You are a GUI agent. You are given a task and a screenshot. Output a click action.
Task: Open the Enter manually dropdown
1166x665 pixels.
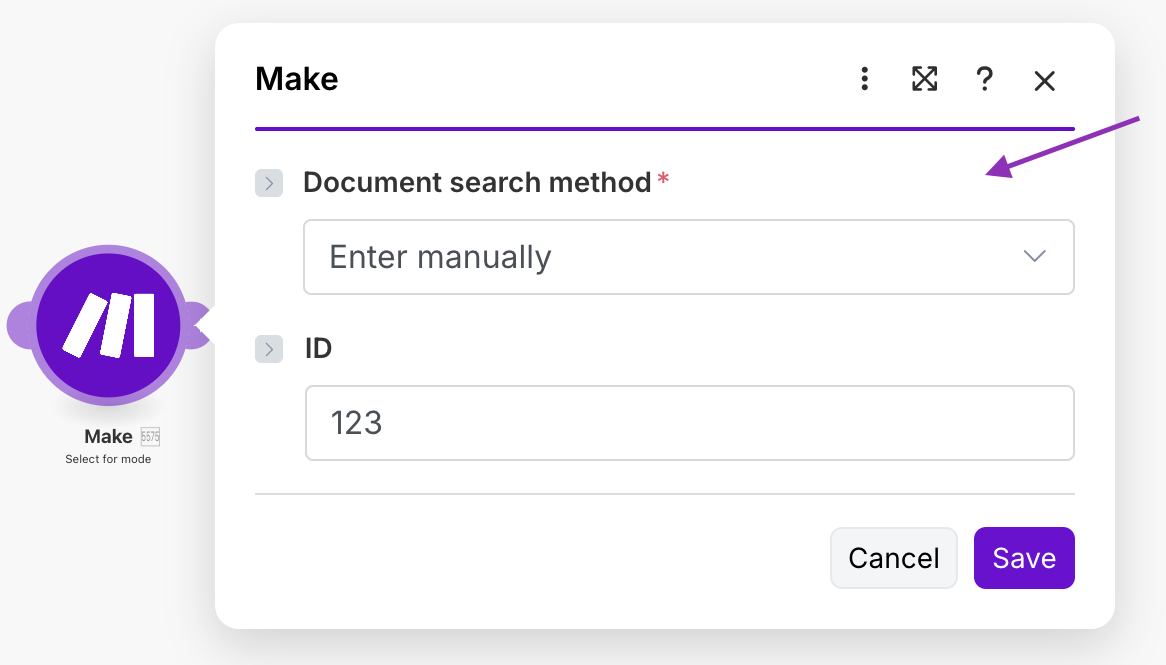click(x=688, y=257)
